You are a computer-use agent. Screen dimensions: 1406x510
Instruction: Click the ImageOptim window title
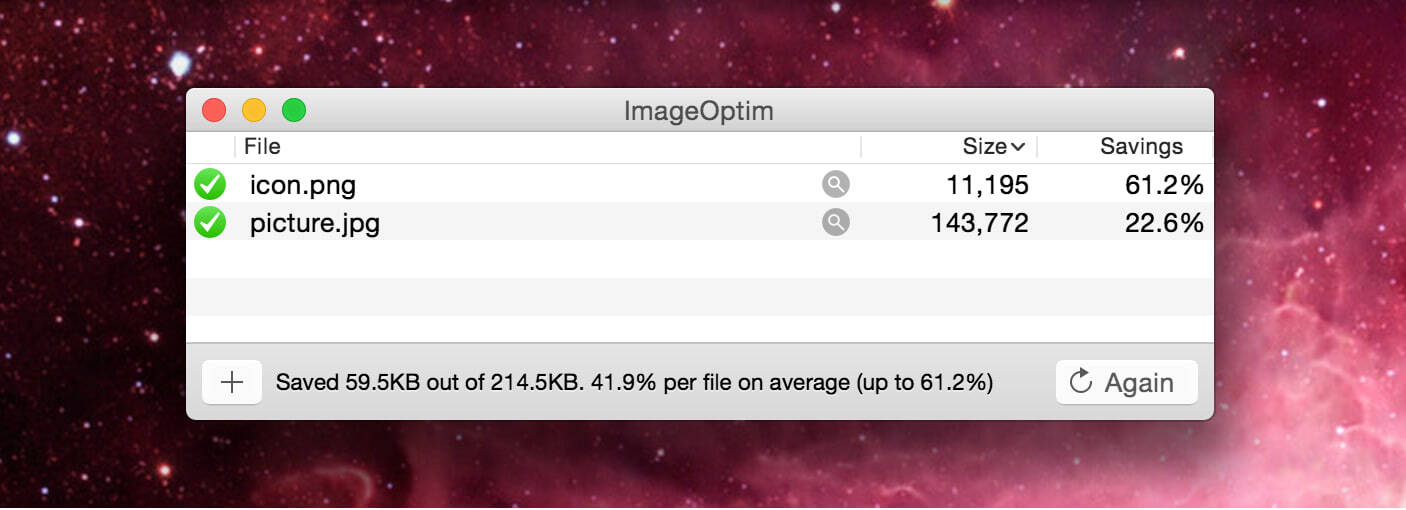(x=699, y=110)
